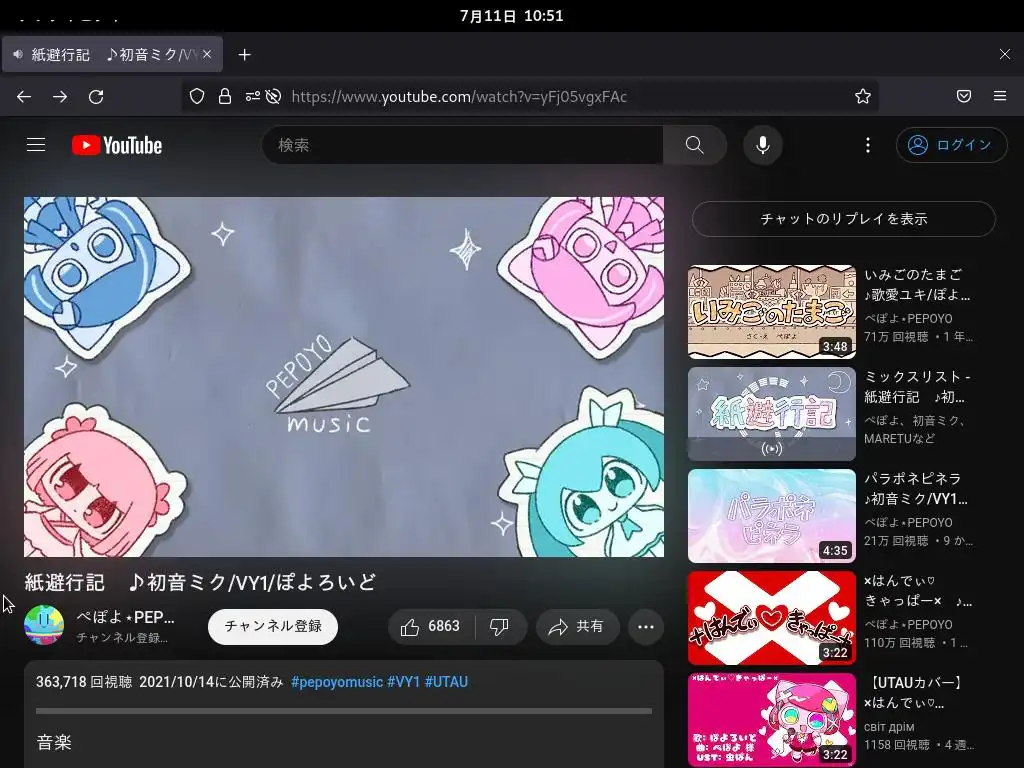Screen dimensions: 1024x768
Task: Click the ミックスリスト title text
Action: tap(917, 387)
